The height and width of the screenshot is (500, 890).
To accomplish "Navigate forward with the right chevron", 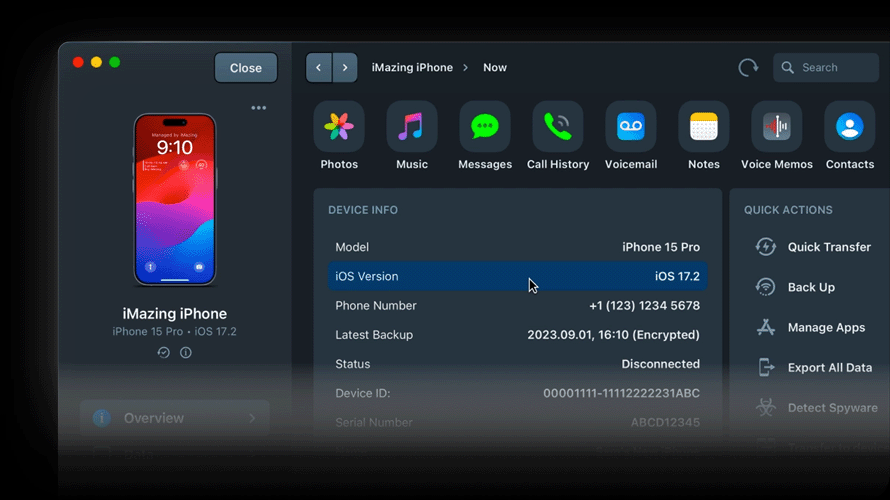I will click(345, 68).
